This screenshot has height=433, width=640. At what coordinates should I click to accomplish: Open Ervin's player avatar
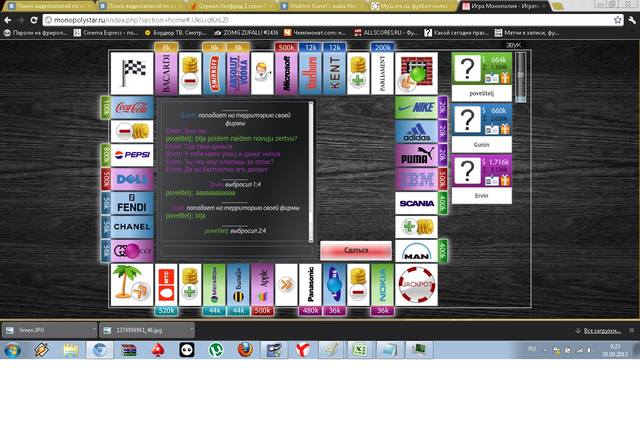(x=467, y=171)
